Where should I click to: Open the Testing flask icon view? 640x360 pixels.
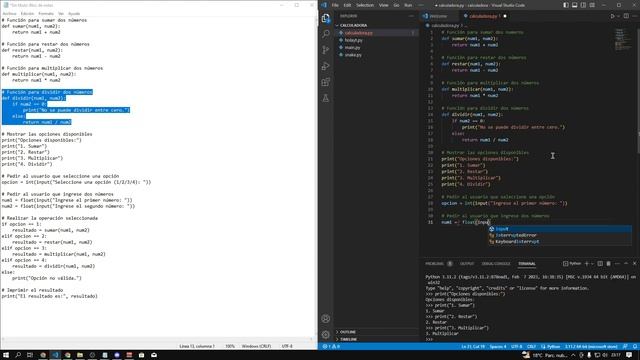click(326, 98)
